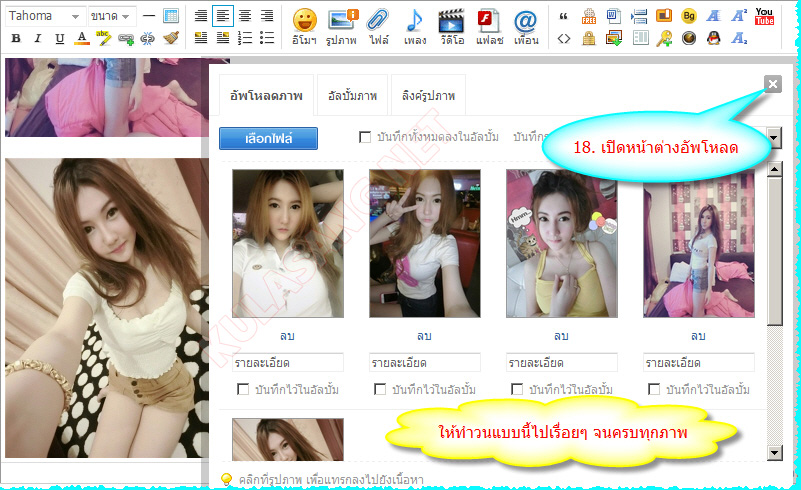This screenshot has height=490, width=801.
Task: Float image left of text
Action: pos(201,38)
